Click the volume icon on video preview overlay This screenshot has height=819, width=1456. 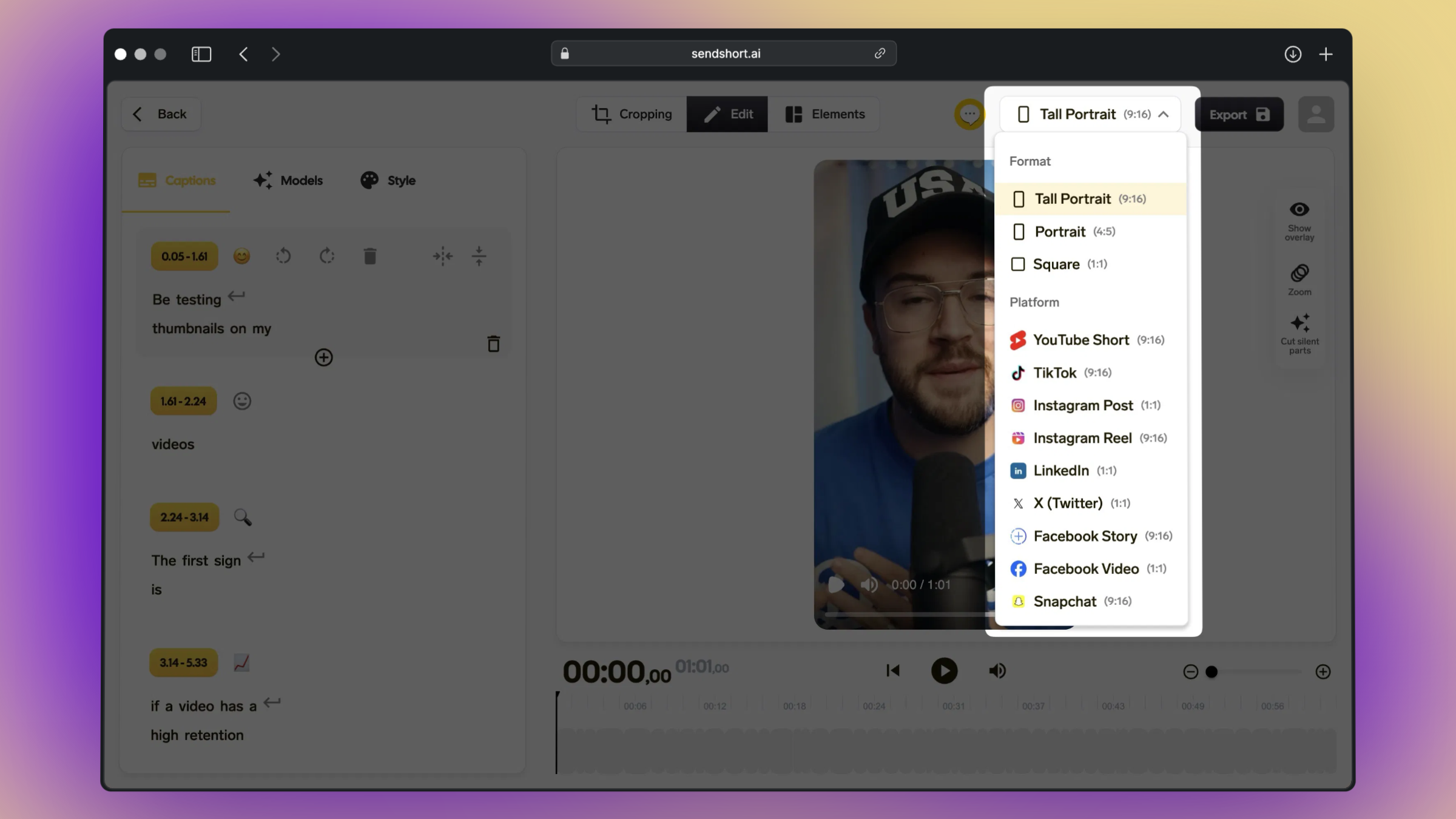[x=869, y=584]
